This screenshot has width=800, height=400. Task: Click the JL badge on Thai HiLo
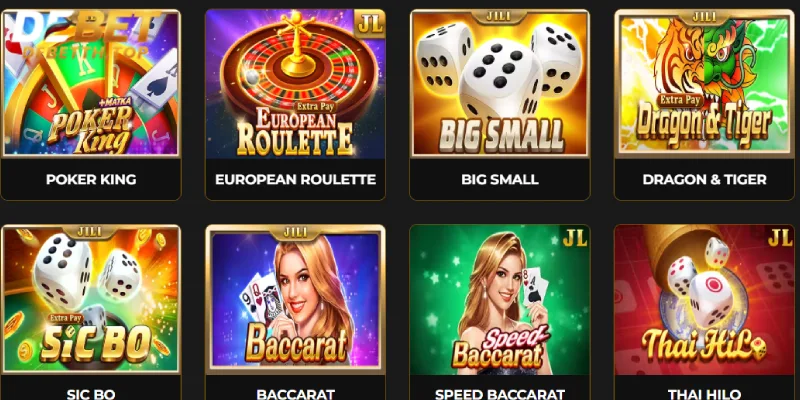pos(779,238)
